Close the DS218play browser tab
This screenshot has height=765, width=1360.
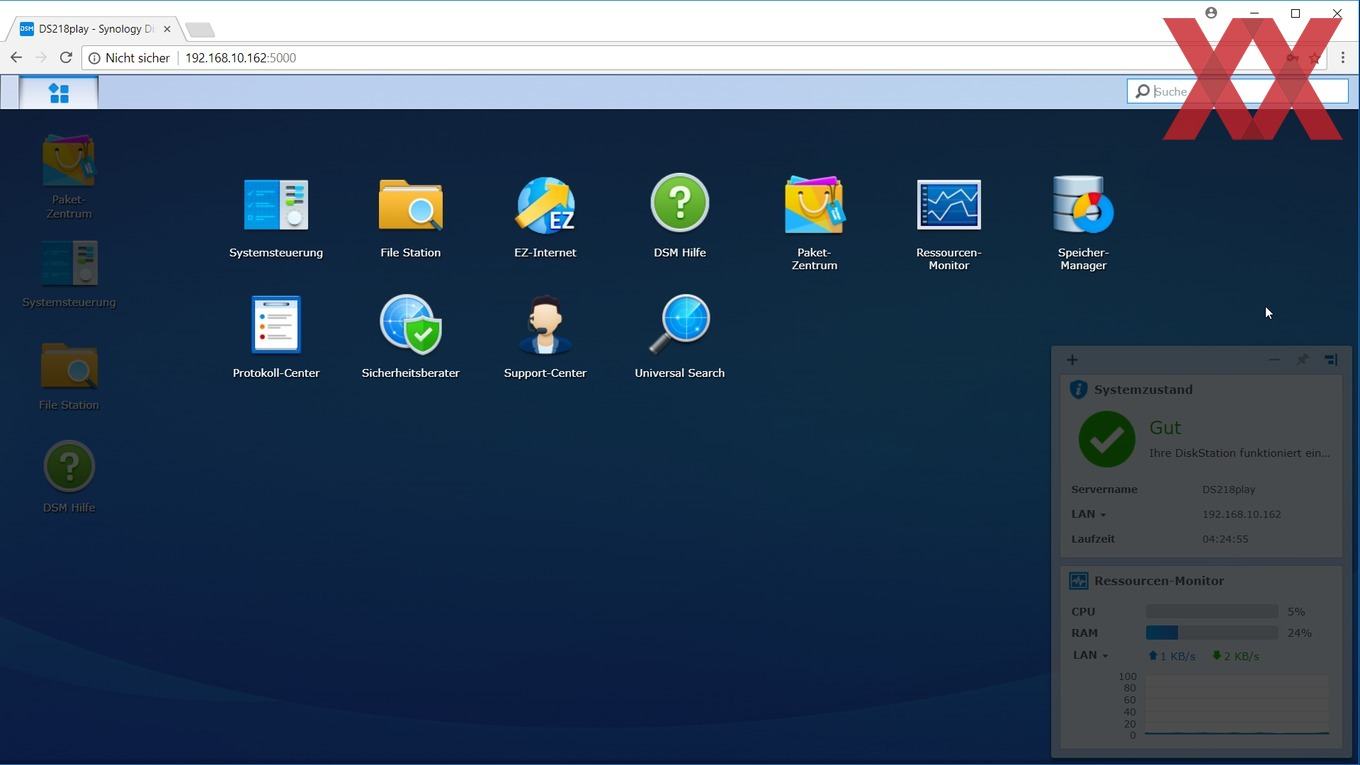coord(167,29)
